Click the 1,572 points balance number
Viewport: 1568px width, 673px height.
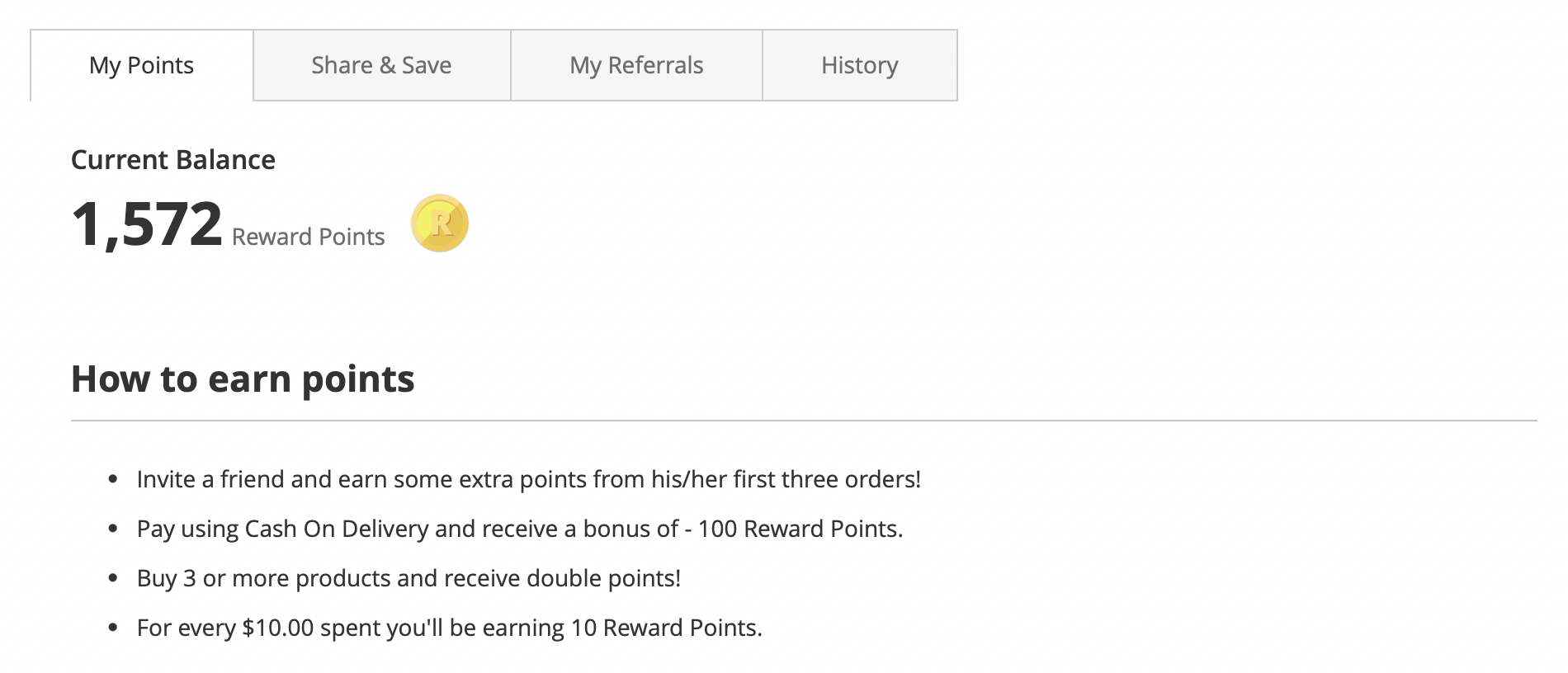pos(149,221)
